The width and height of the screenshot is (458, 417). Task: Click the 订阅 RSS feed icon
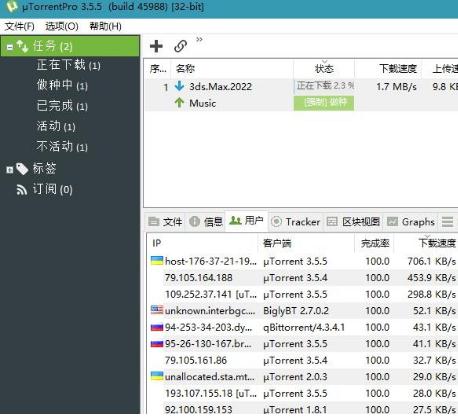coord(22,190)
